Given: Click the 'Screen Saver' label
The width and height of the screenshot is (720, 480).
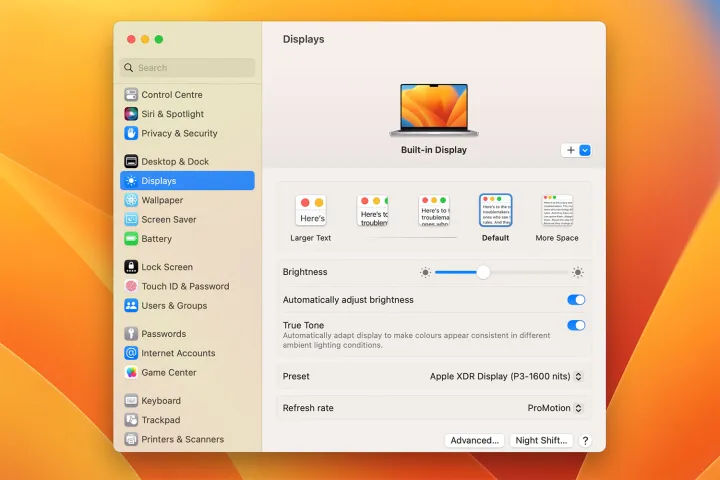Looking at the screenshot, I should [169, 219].
